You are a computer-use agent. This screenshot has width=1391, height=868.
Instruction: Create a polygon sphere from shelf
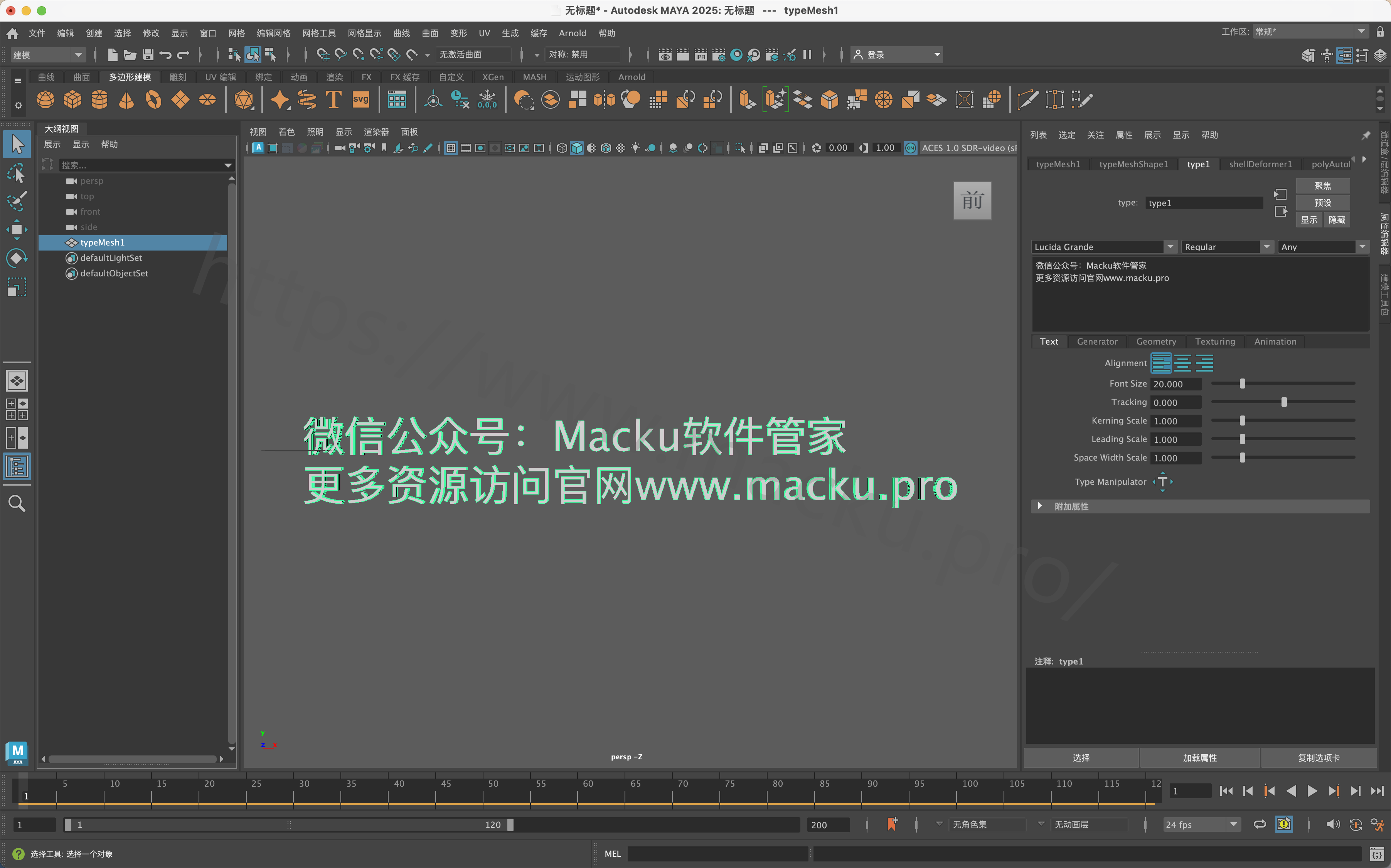click(45, 100)
